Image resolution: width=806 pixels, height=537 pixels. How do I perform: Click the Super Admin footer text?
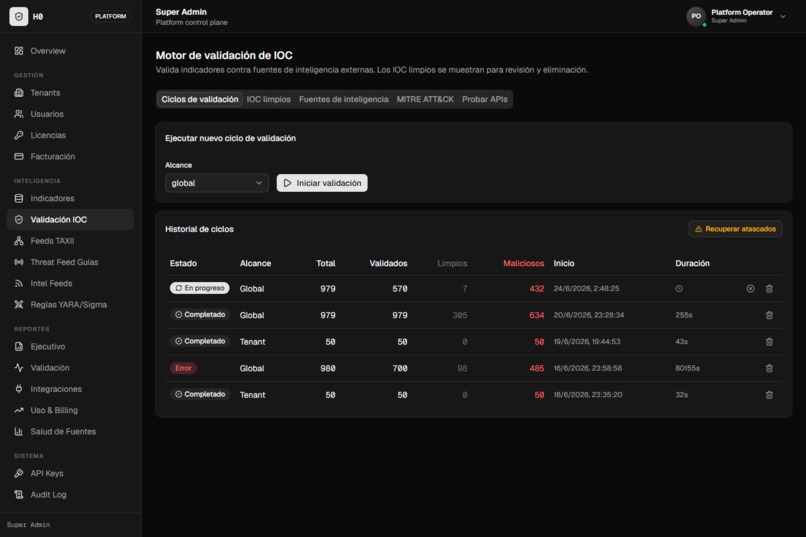click(28, 525)
